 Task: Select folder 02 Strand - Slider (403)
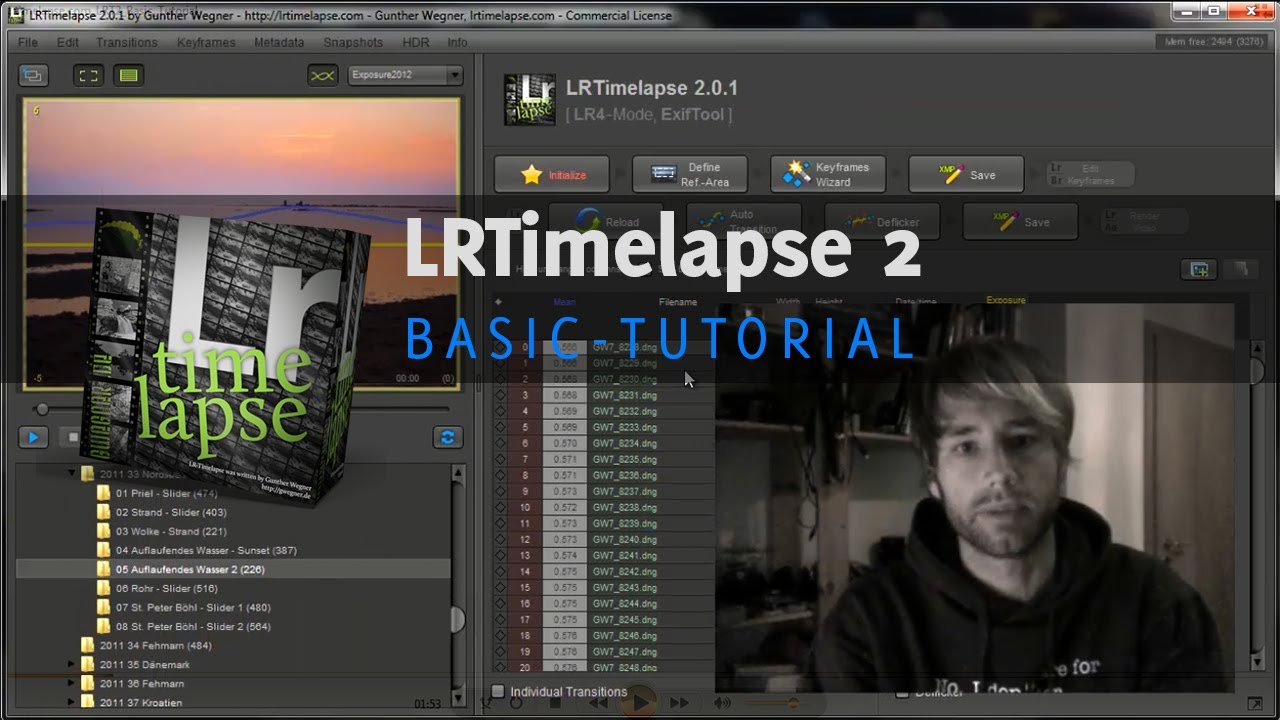pos(170,512)
